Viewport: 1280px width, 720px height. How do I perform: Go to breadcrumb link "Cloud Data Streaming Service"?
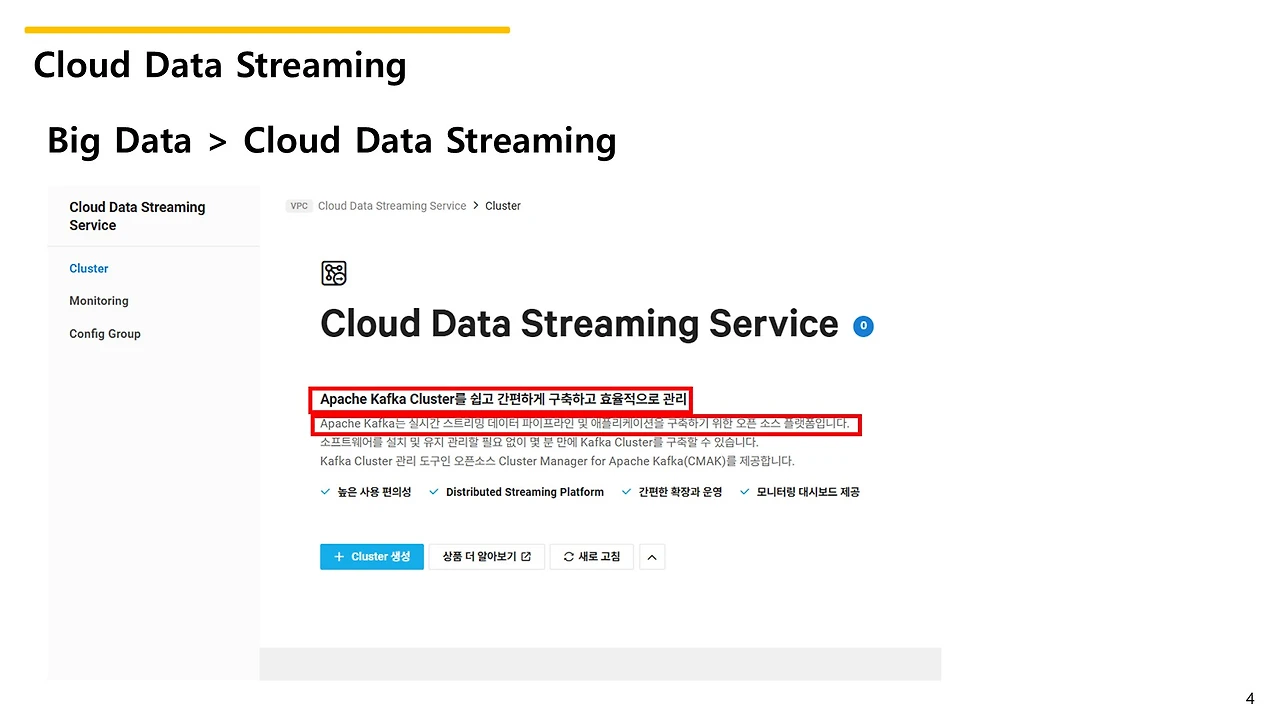(x=392, y=206)
